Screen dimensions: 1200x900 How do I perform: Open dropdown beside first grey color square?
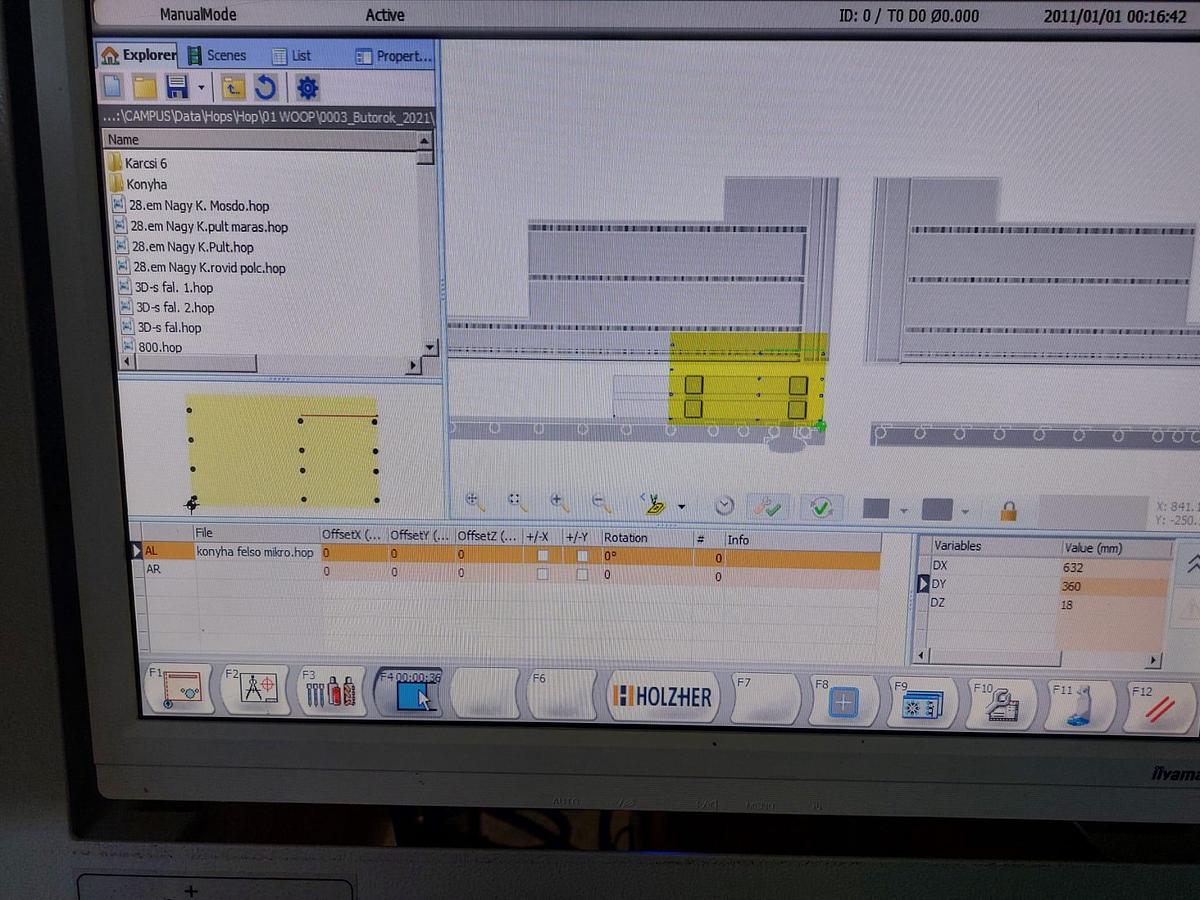[903, 510]
